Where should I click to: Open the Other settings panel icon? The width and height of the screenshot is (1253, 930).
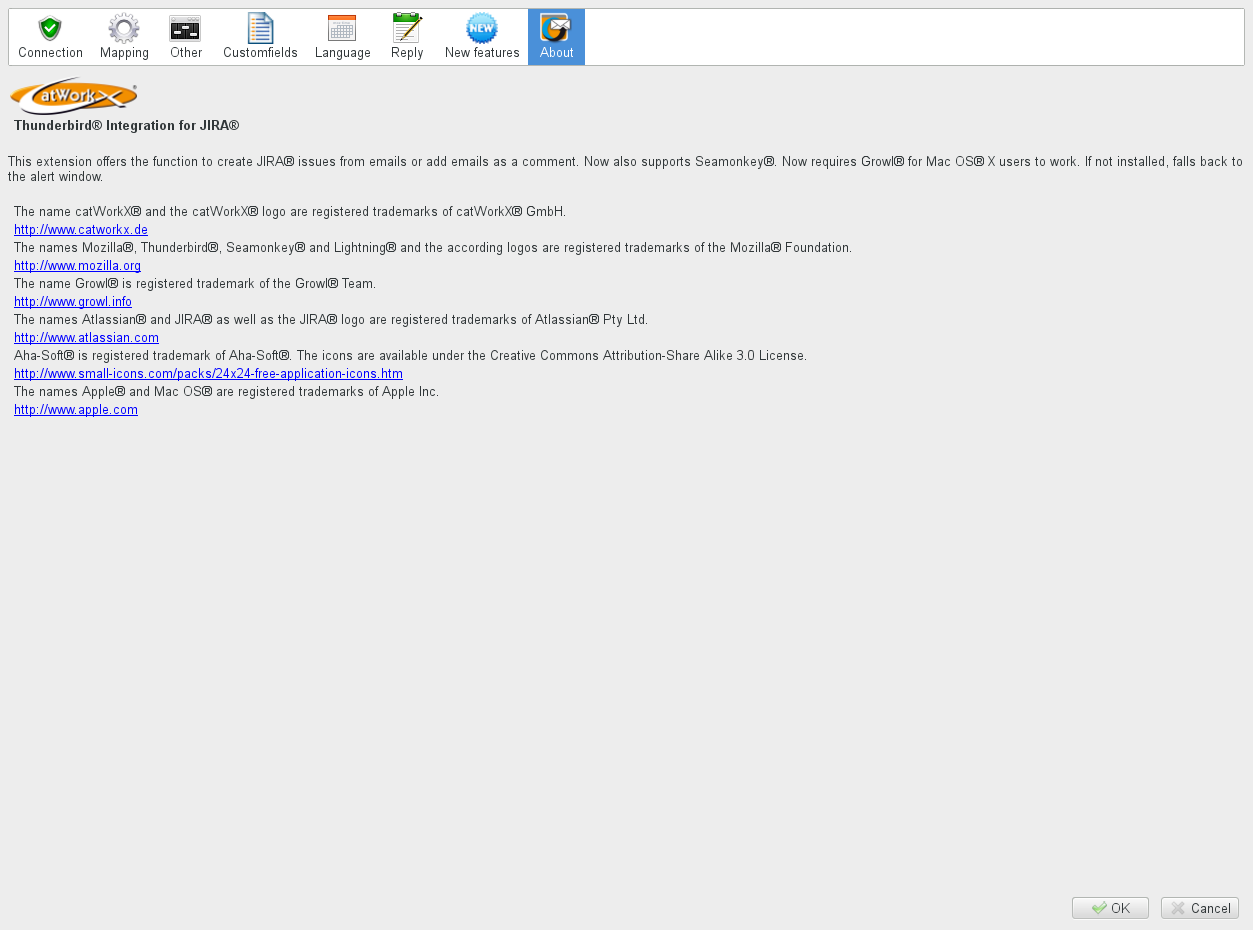pyautogui.click(x=185, y=28)
